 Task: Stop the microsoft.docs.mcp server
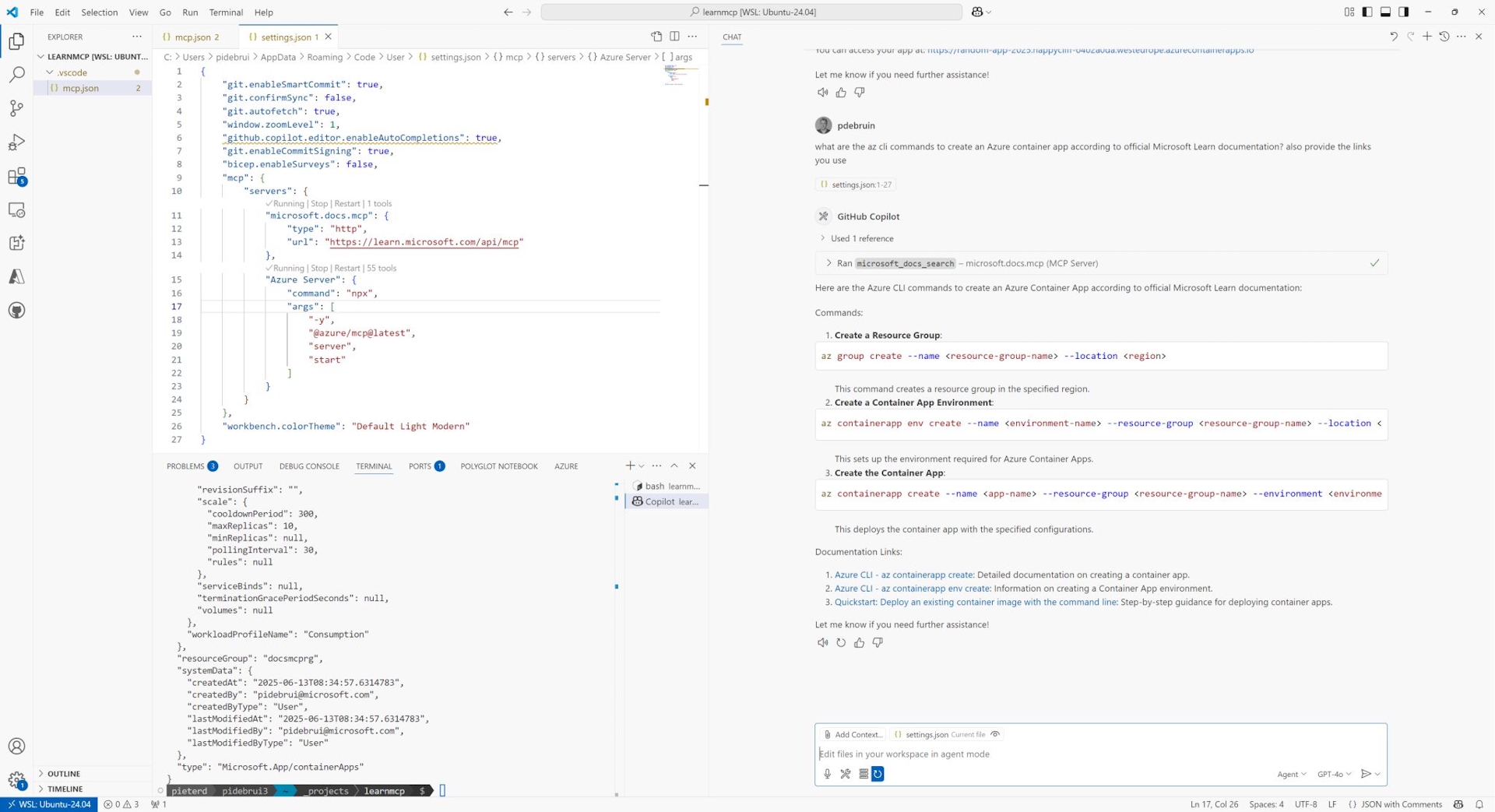(x=319, y=204)
